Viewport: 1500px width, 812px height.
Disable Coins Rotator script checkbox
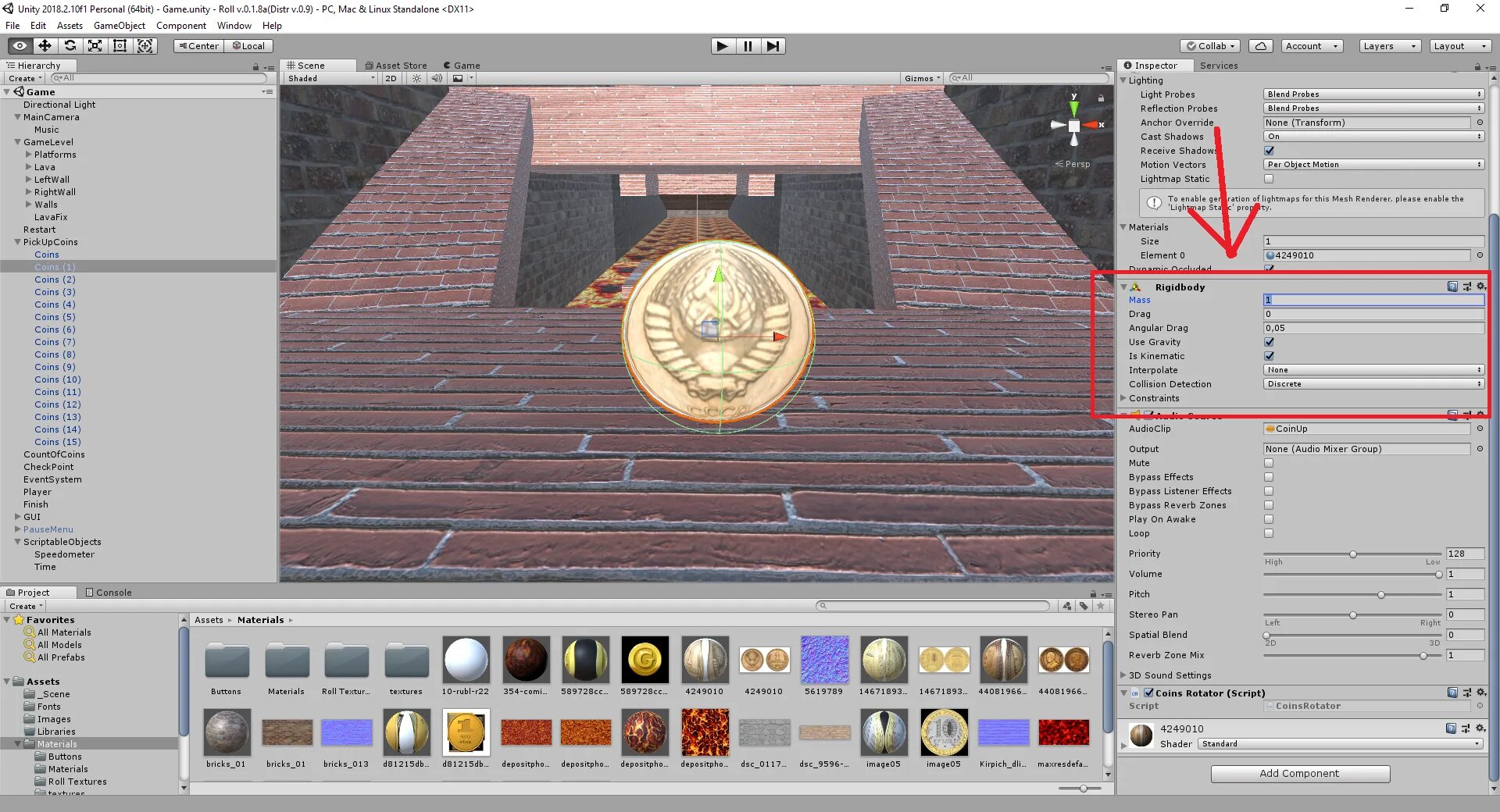[x=1149, y=693]
